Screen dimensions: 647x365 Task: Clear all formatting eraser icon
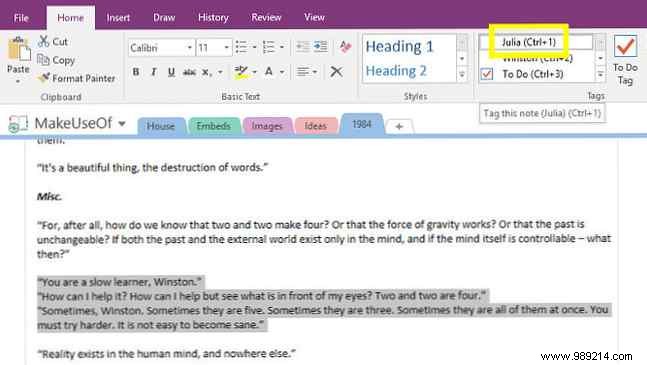tap(345, 47)
